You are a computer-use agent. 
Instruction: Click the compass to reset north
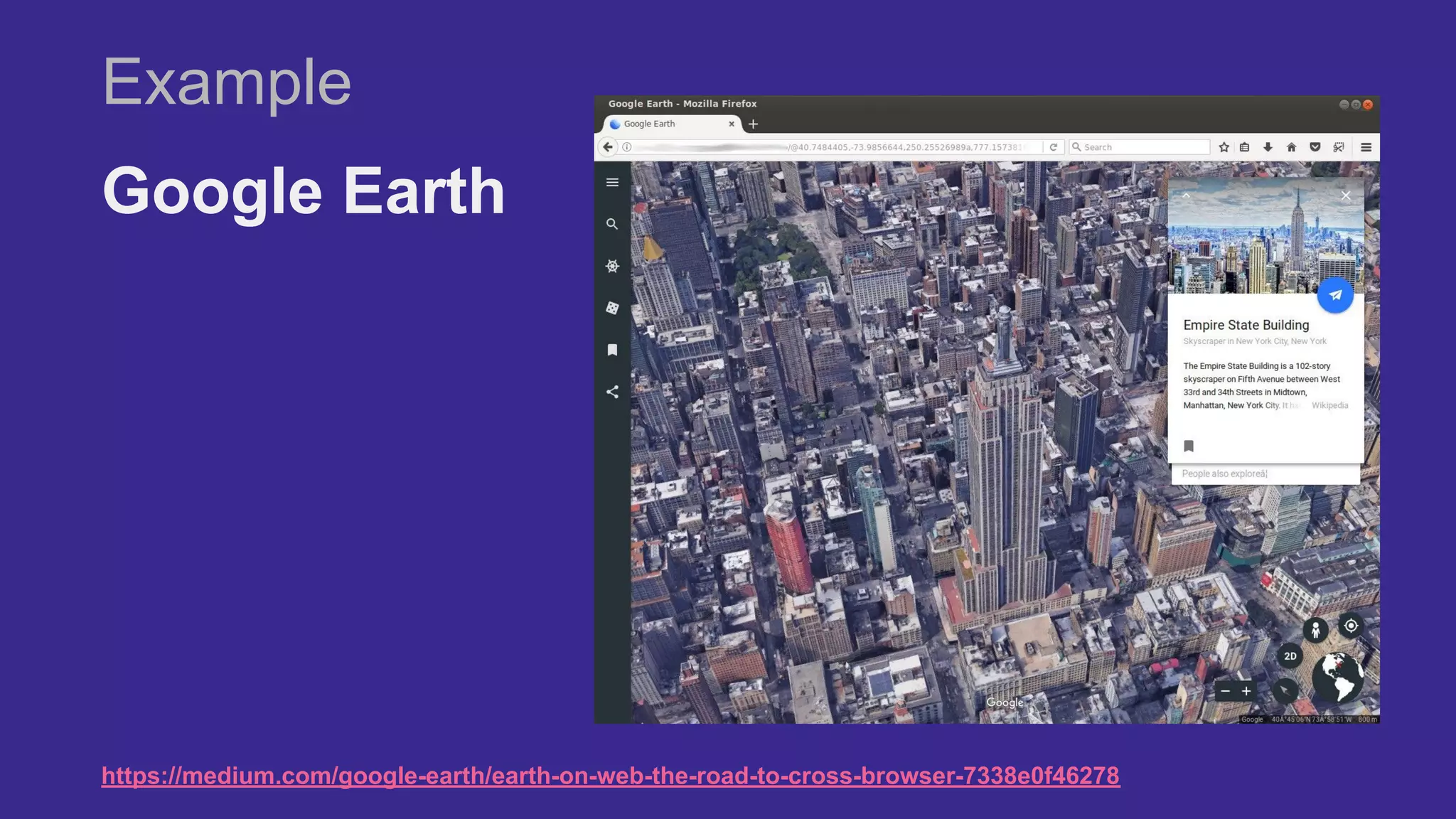pos(1285,690)
